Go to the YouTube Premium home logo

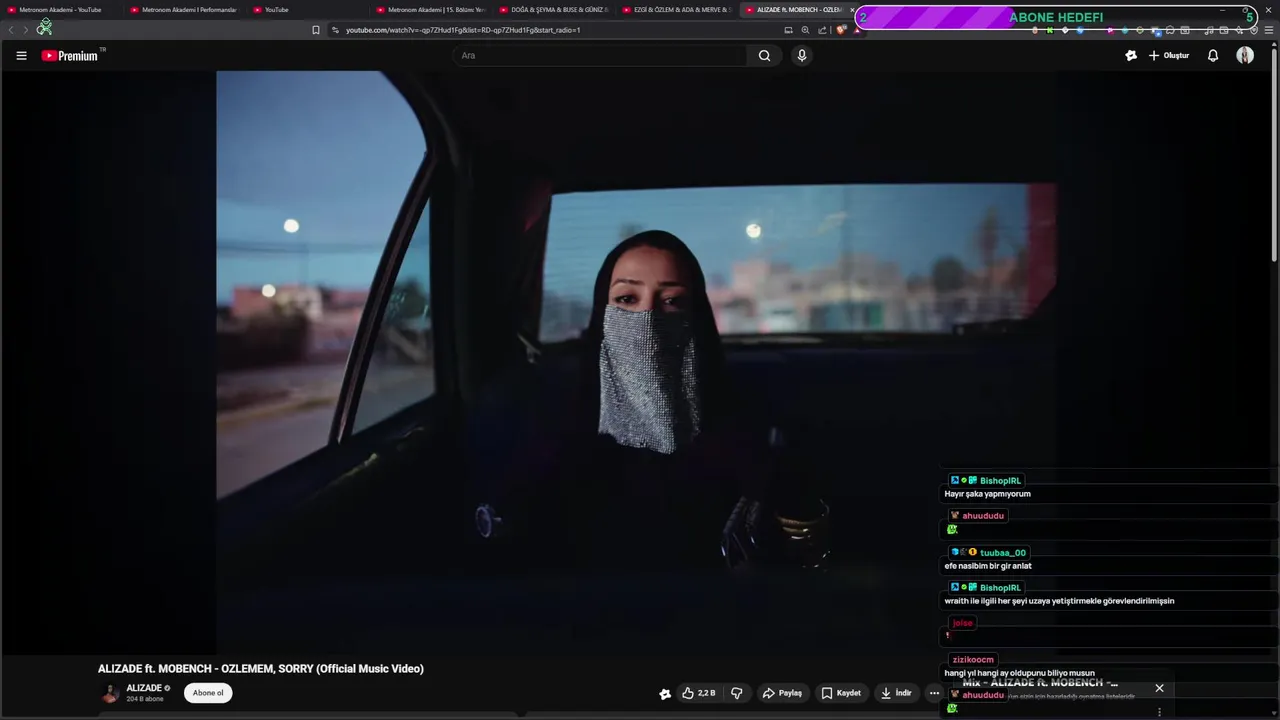(70, 56)
